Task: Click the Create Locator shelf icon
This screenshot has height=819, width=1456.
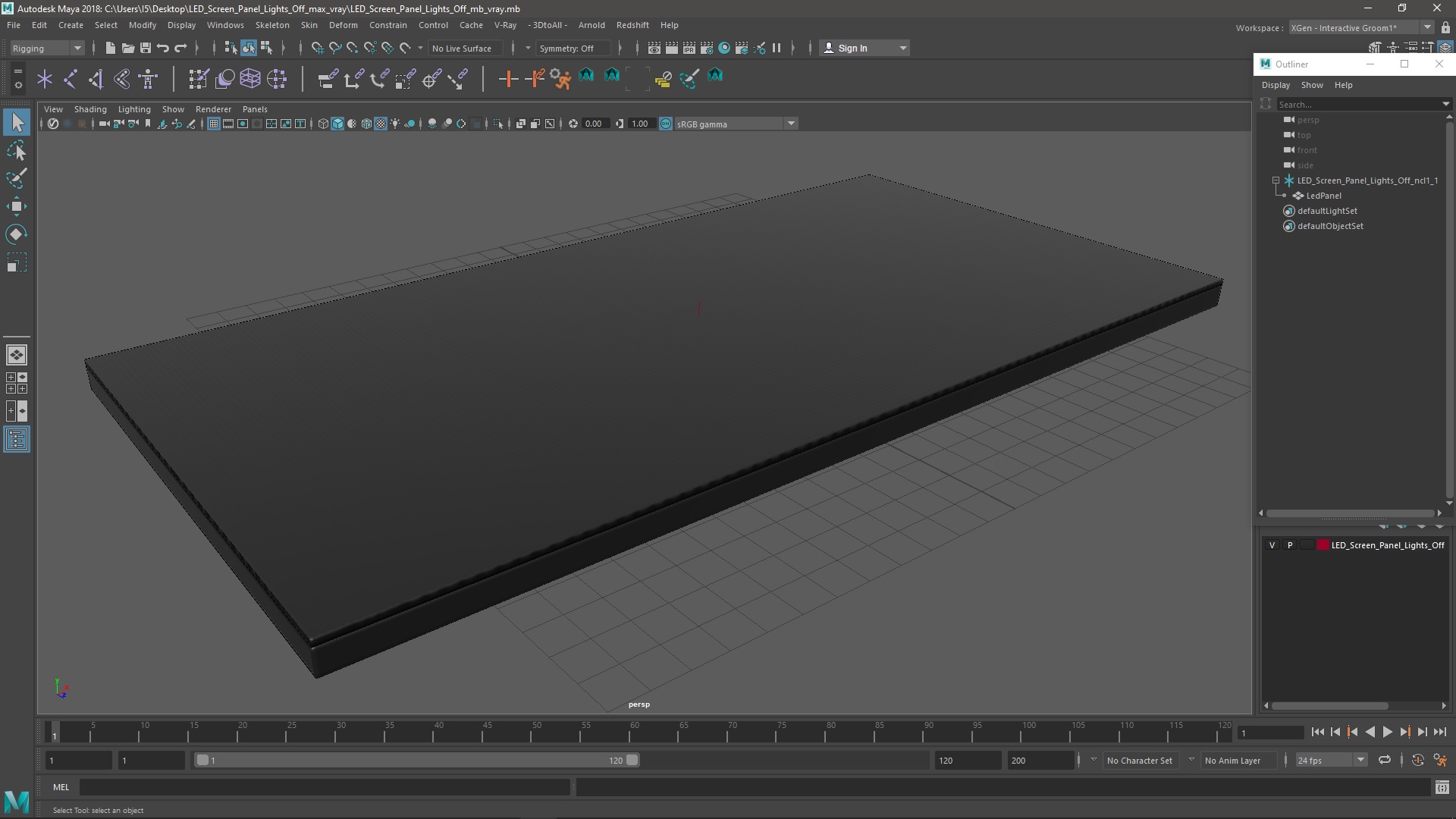Action: 45,79
